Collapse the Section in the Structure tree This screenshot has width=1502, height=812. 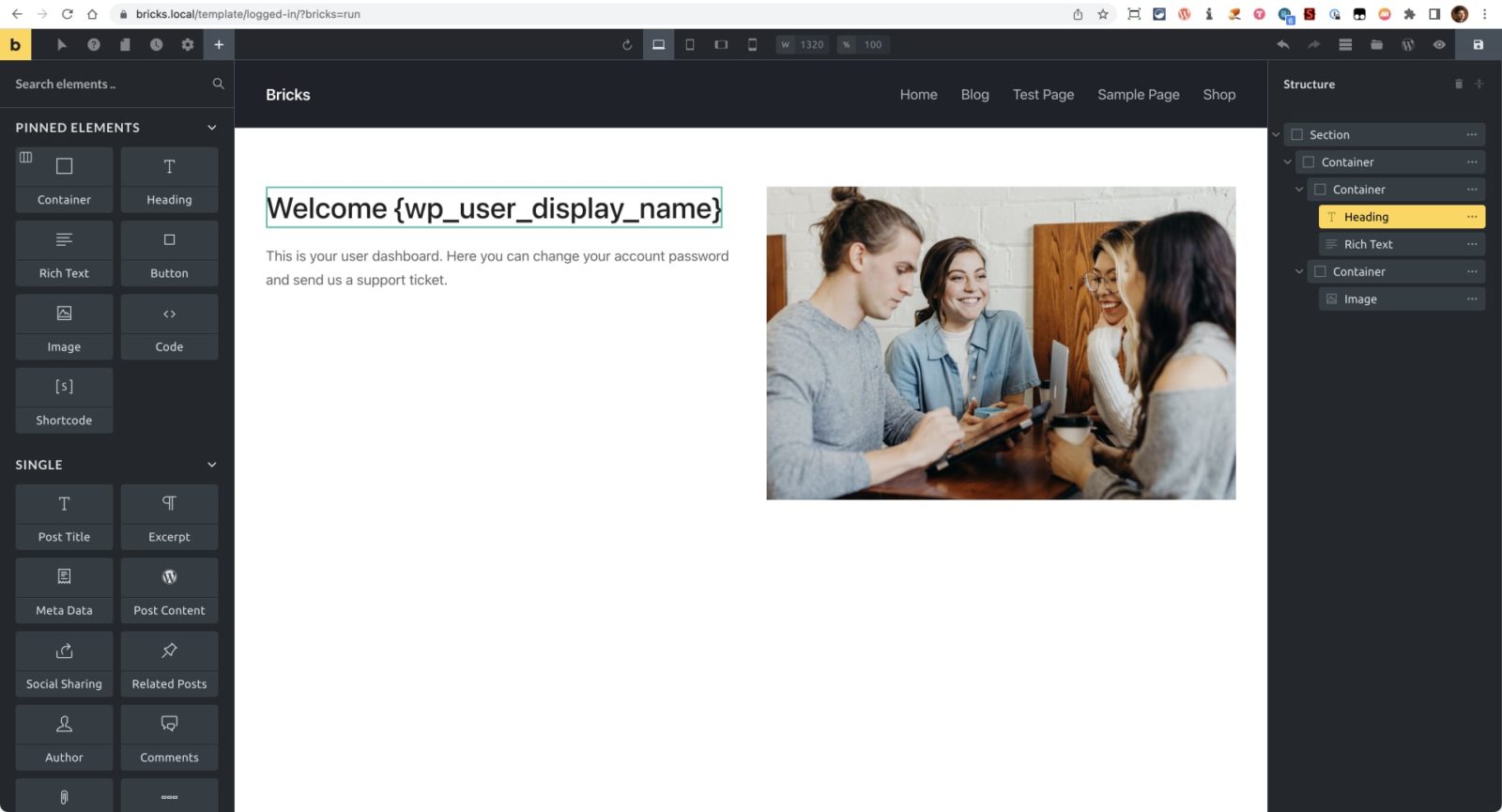tap(1276, 135)
